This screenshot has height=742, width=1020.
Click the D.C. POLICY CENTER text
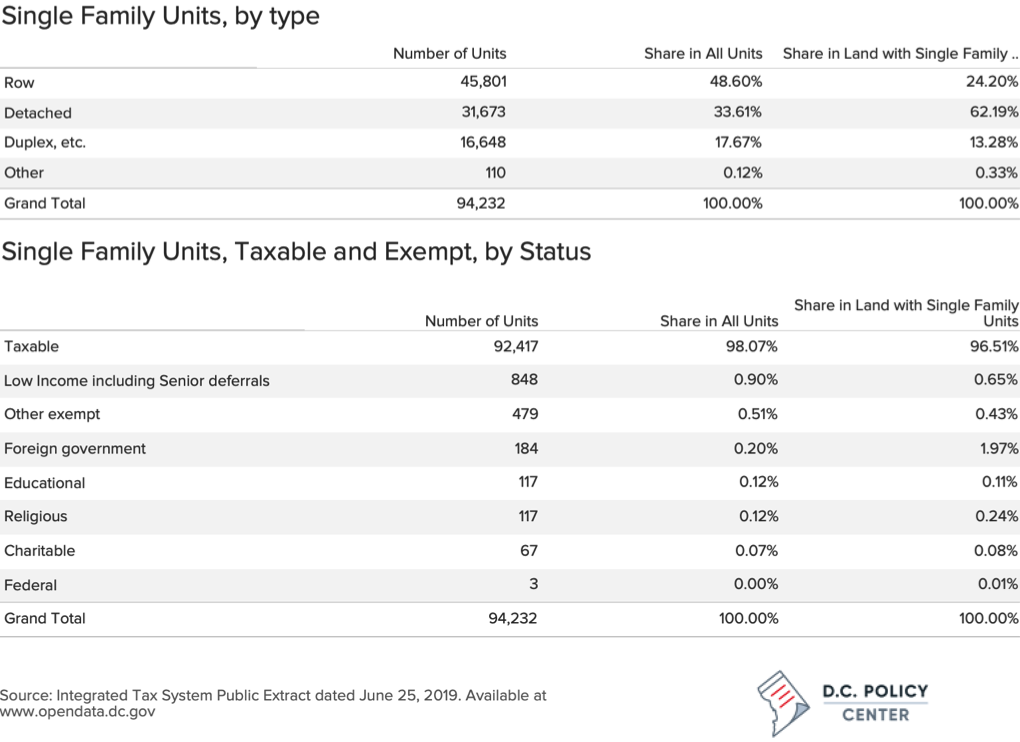point(875,702)
